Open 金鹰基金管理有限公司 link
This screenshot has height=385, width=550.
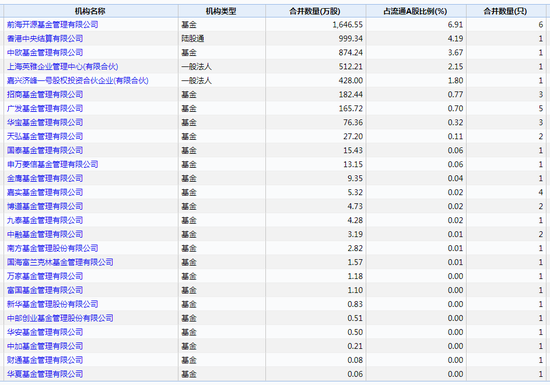click(45, 178)
